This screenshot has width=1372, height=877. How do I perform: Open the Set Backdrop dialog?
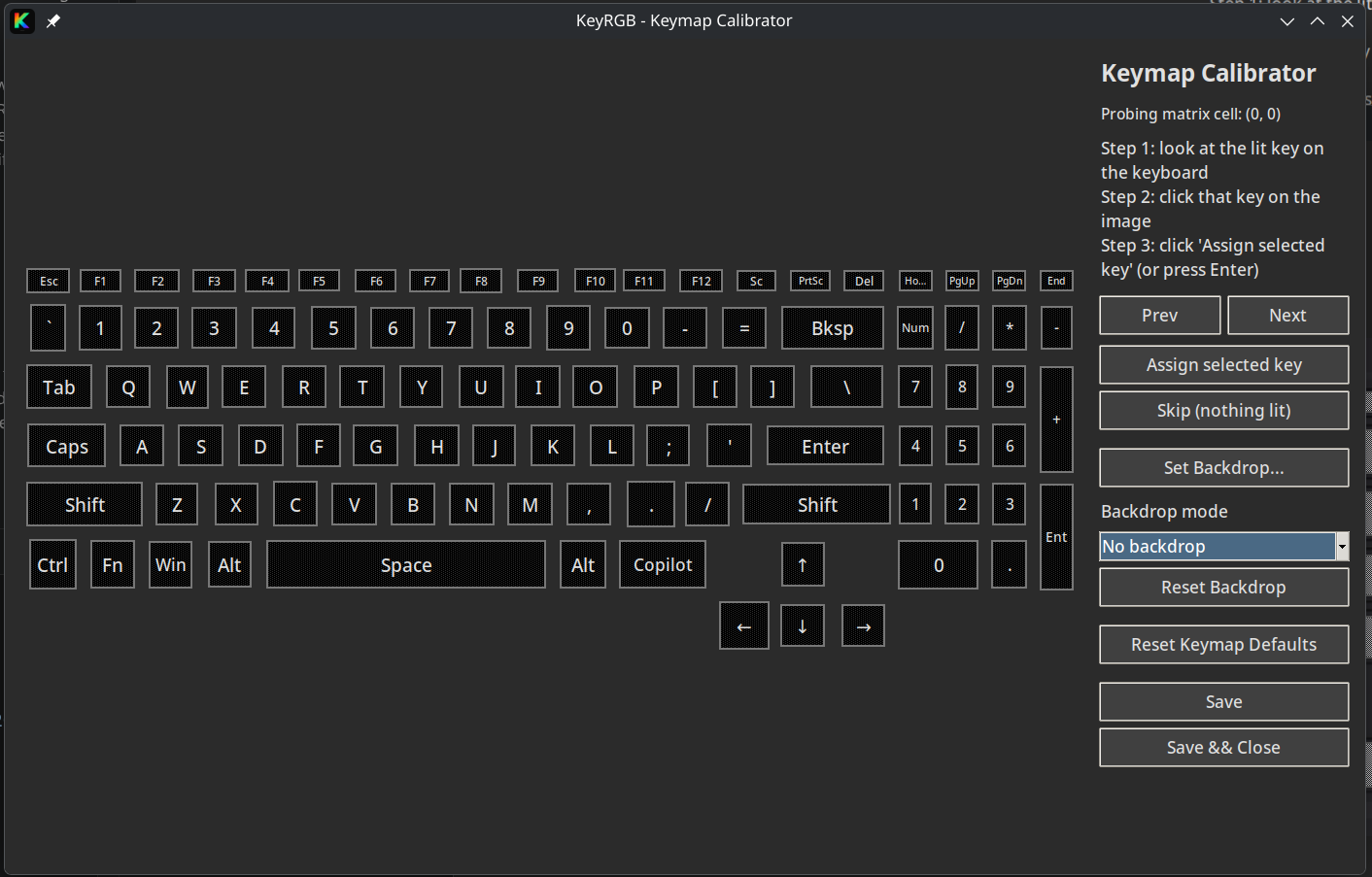[1224, 468]
